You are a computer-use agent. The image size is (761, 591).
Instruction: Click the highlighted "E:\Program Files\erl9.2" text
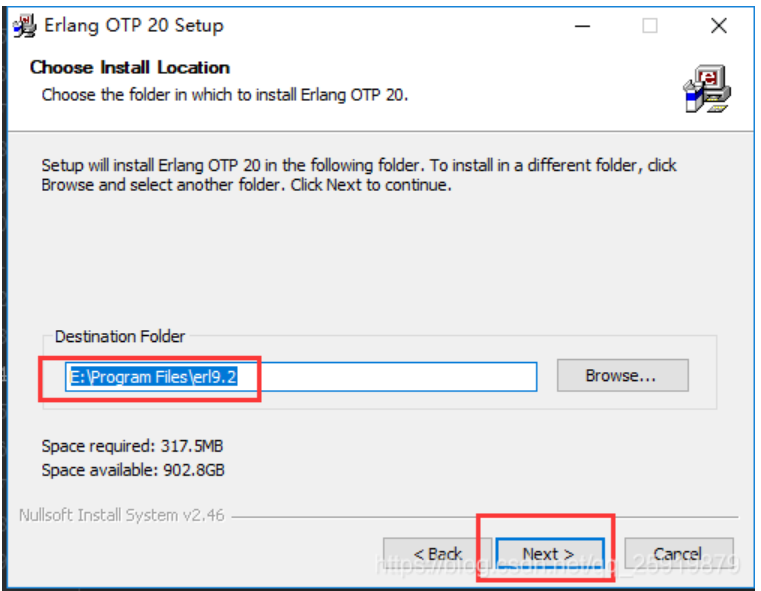coord(161,377)
